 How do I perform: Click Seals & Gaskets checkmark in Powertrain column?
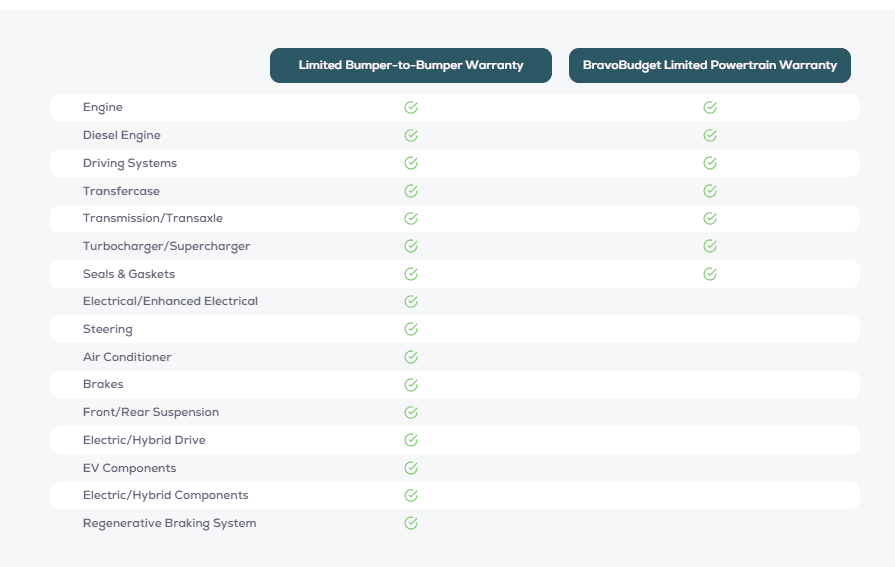709,274
